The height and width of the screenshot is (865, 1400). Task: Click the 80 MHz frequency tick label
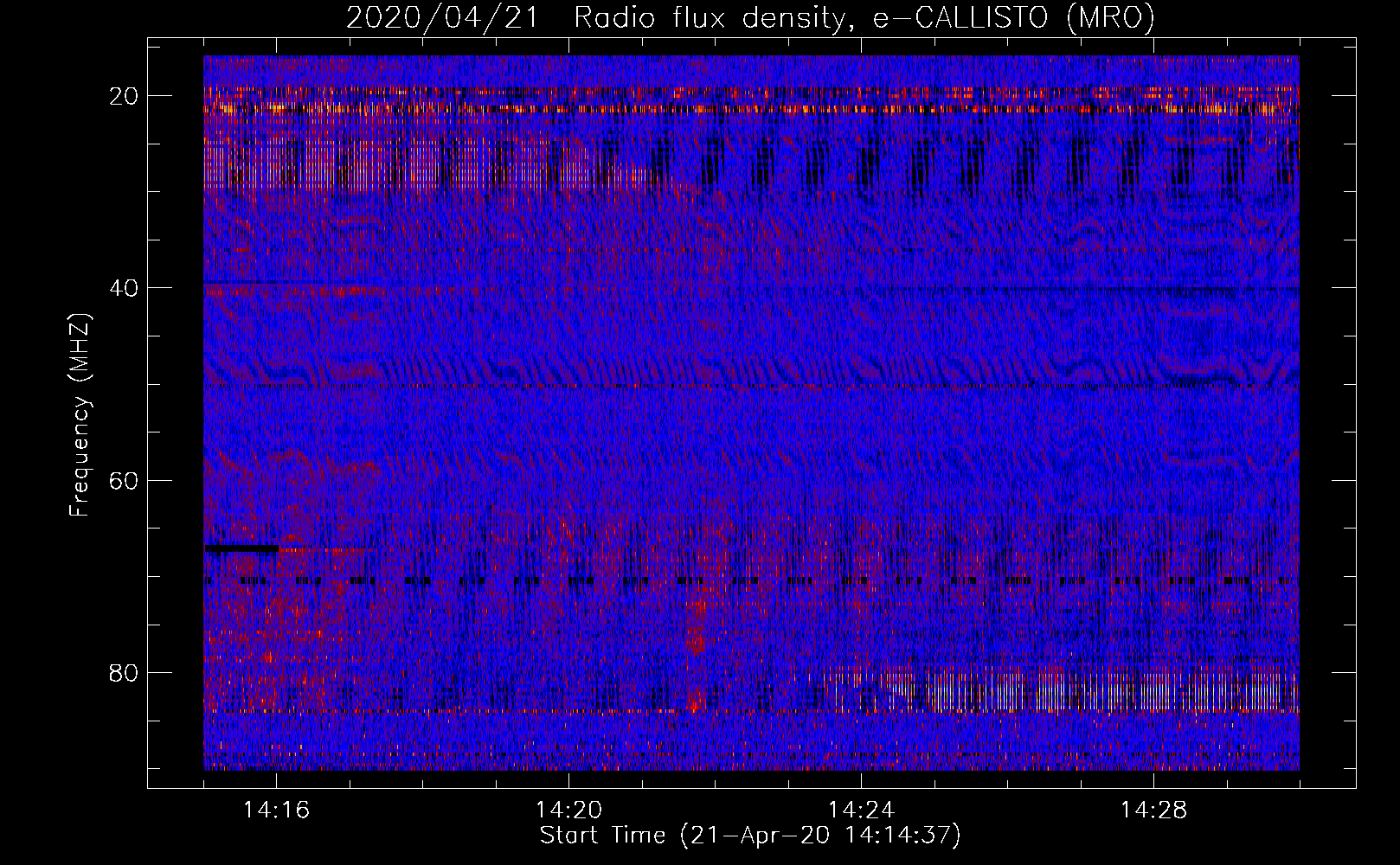click(x=125, y=672)
